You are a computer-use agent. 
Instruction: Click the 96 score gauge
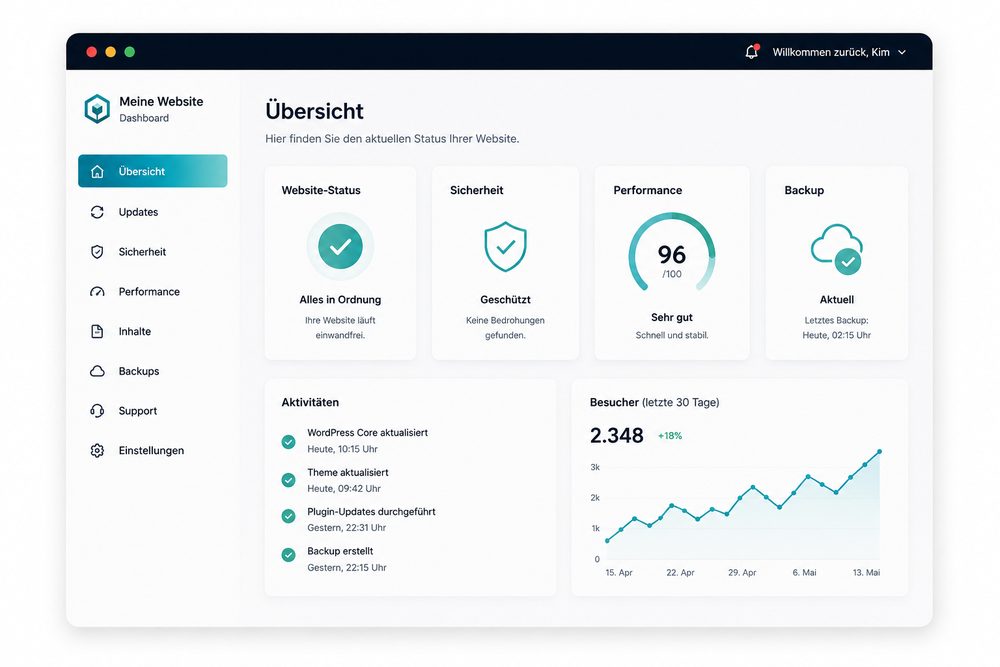point(672,253)
